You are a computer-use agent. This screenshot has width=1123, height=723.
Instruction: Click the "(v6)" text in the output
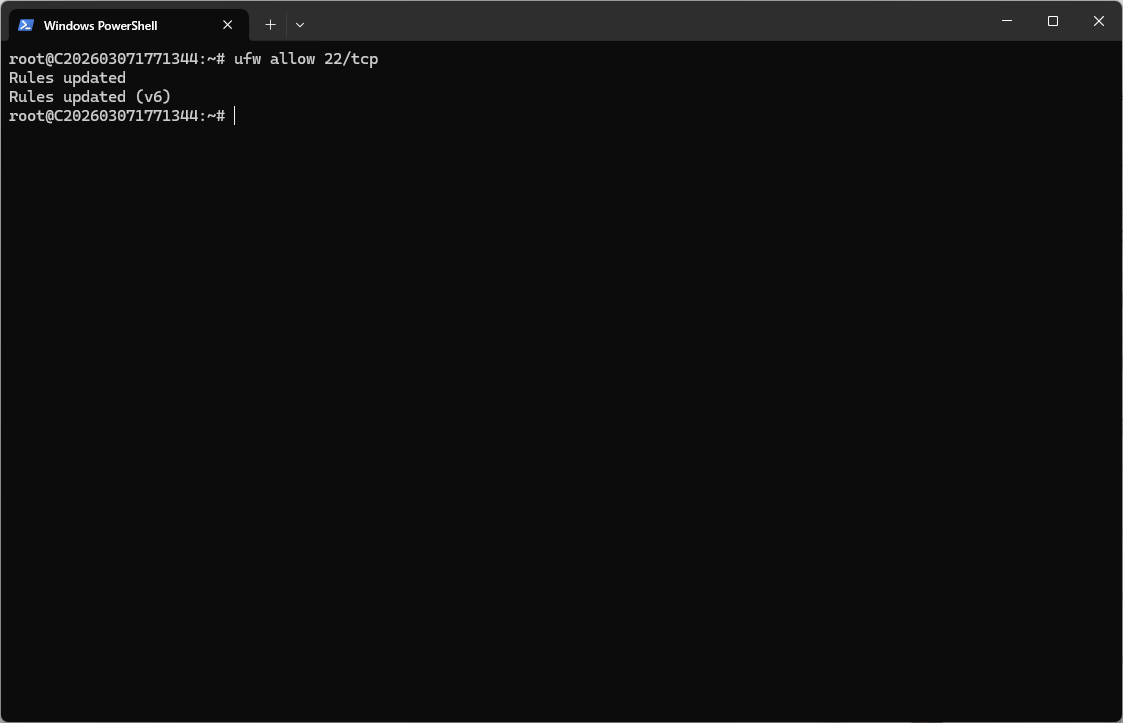coord(153,97)
